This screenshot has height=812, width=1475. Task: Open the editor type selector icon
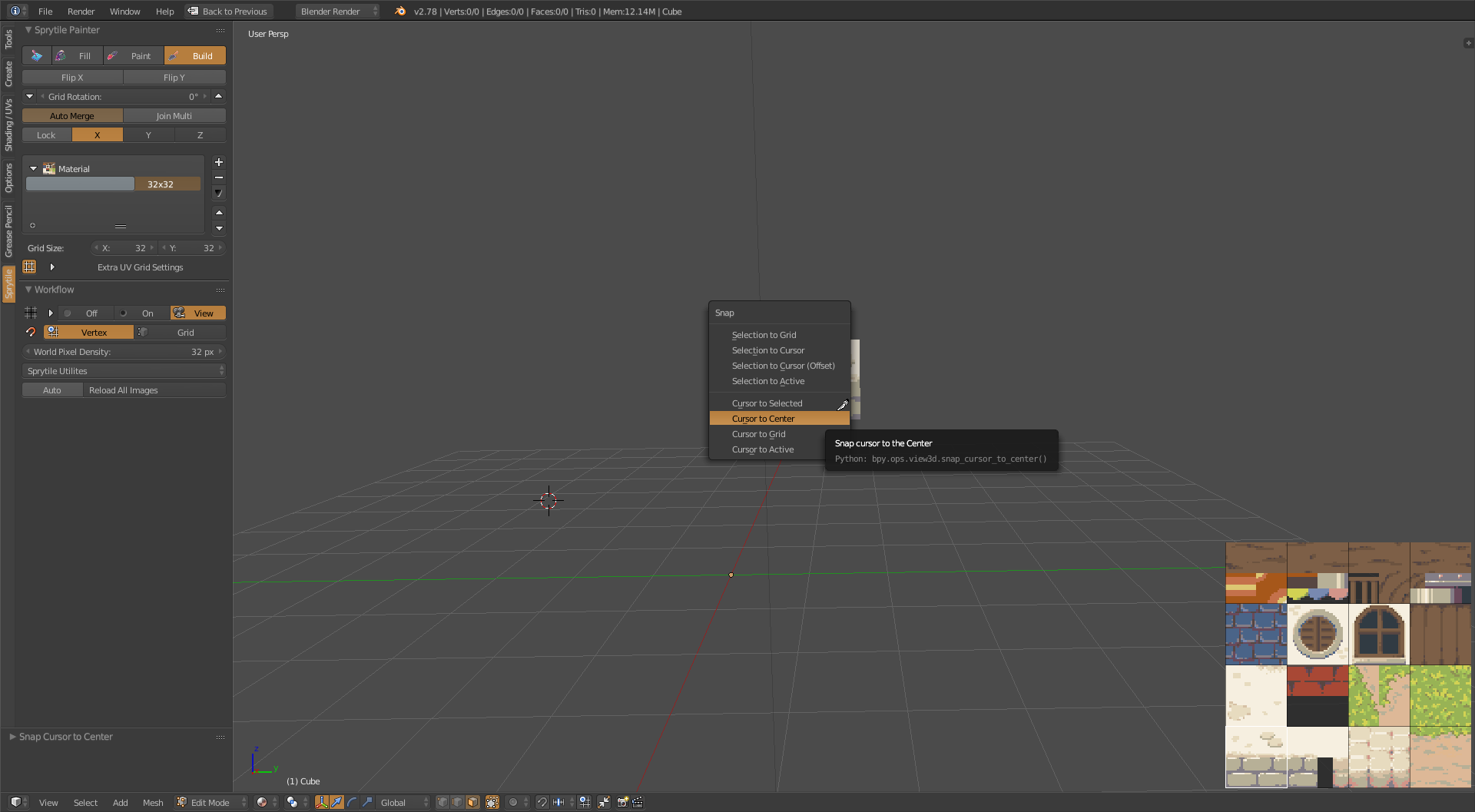19,802
